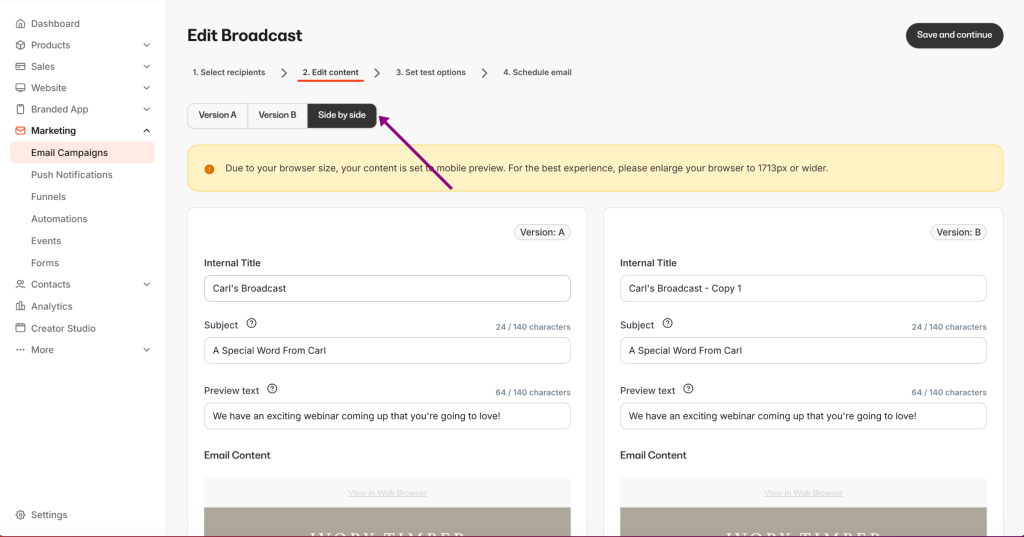Click the Website monitor icon

point(20,88)
